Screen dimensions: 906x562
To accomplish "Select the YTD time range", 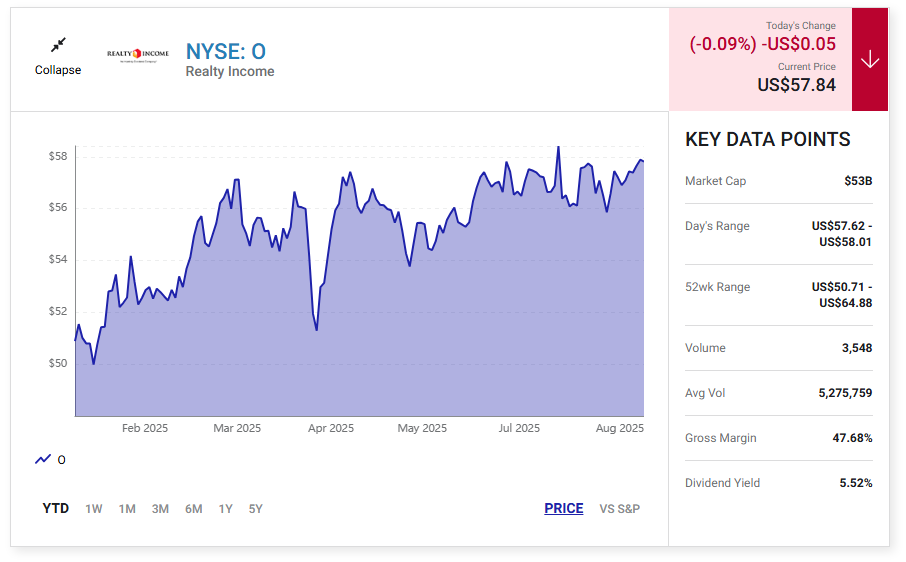I will [x=55, y=509].
